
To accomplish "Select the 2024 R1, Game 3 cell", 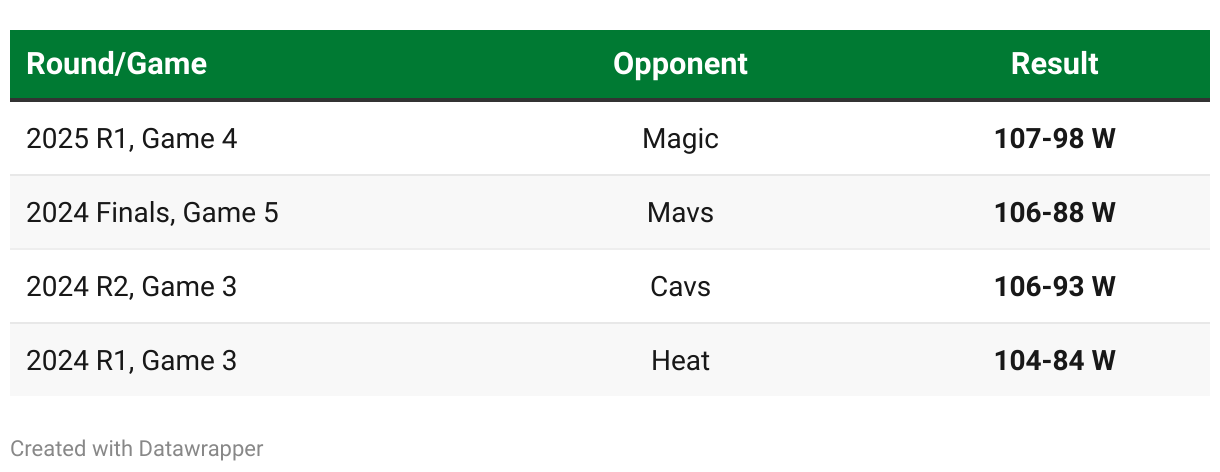I will (132, 360).
